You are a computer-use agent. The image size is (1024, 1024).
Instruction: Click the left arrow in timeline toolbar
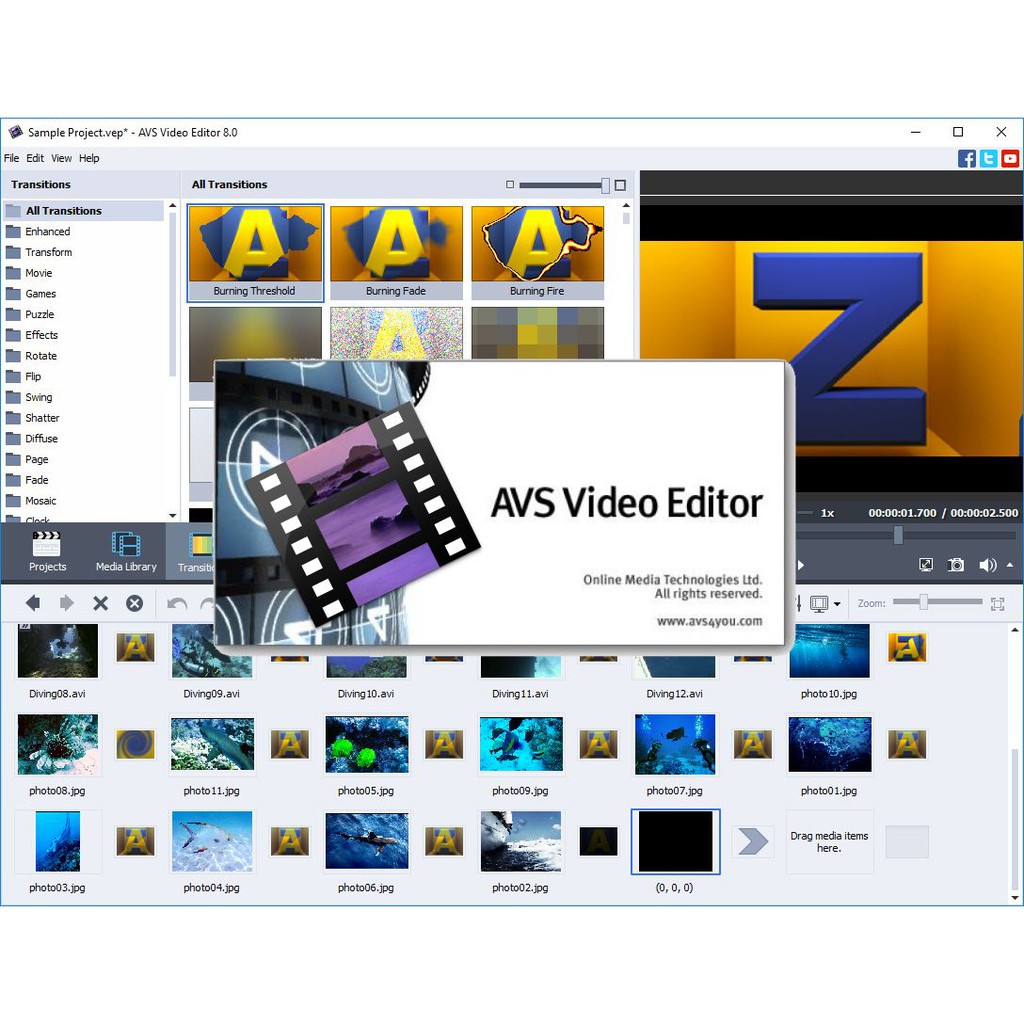coord(33,603)
